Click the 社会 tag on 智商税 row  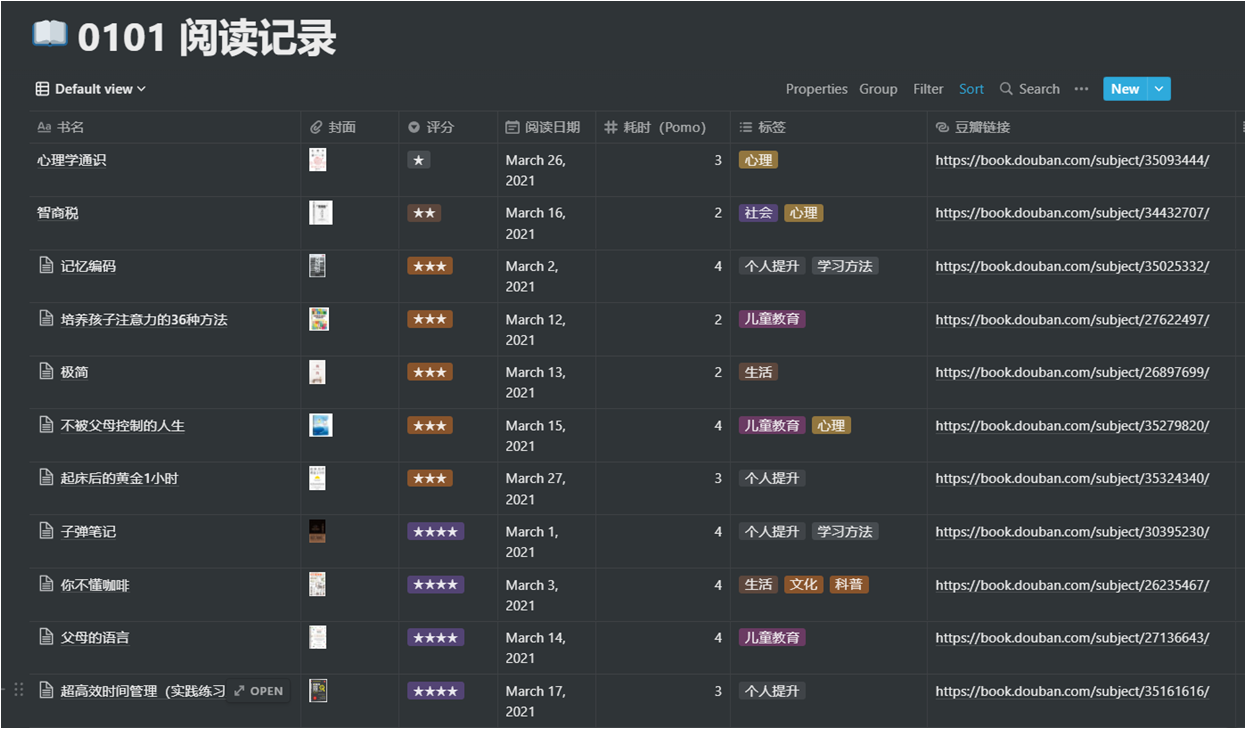pyautogui.click(x=758, y=213)
